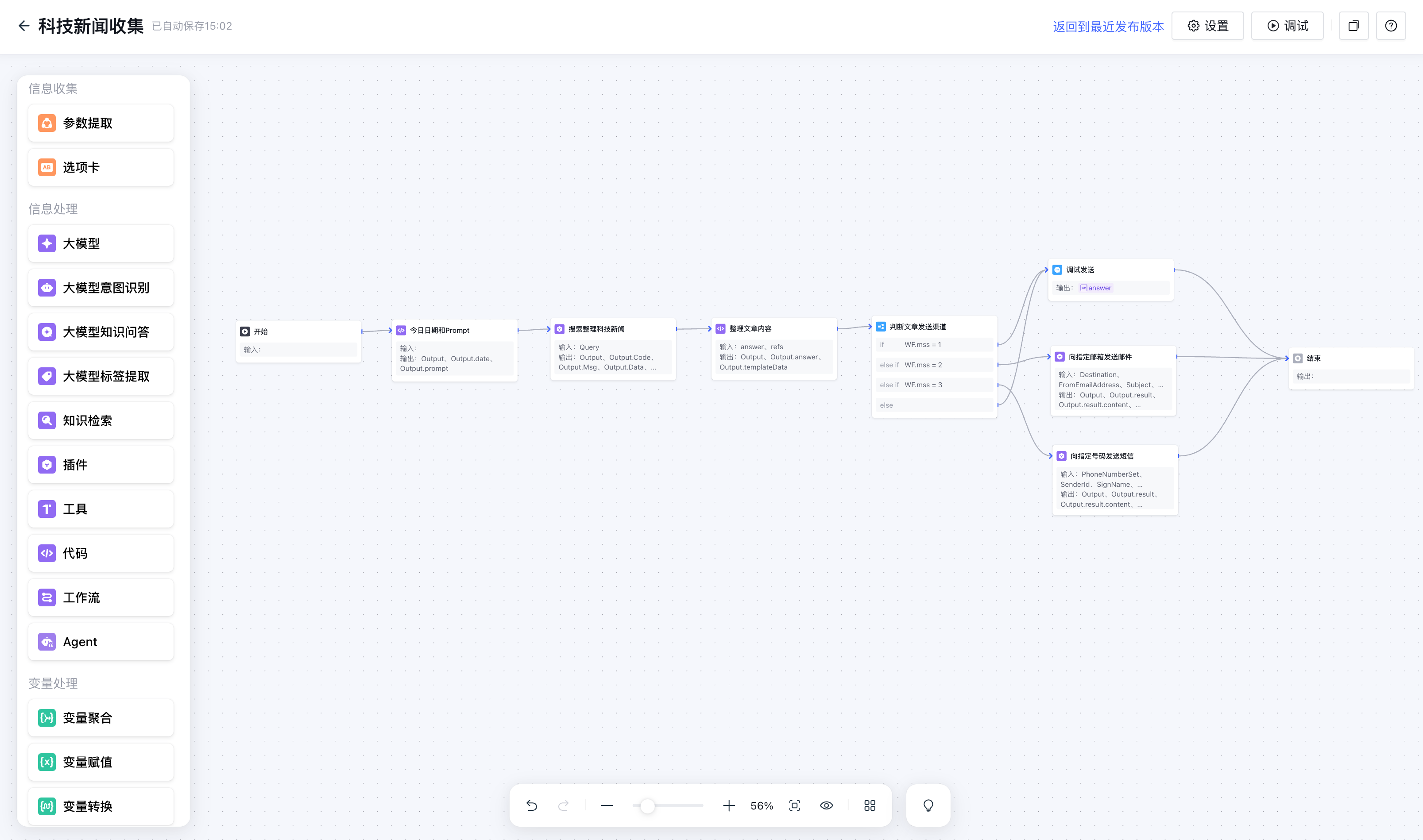Click the 返回到最近发布版本 link
The image size is (1423, 840).
(x=1108, y=27)
